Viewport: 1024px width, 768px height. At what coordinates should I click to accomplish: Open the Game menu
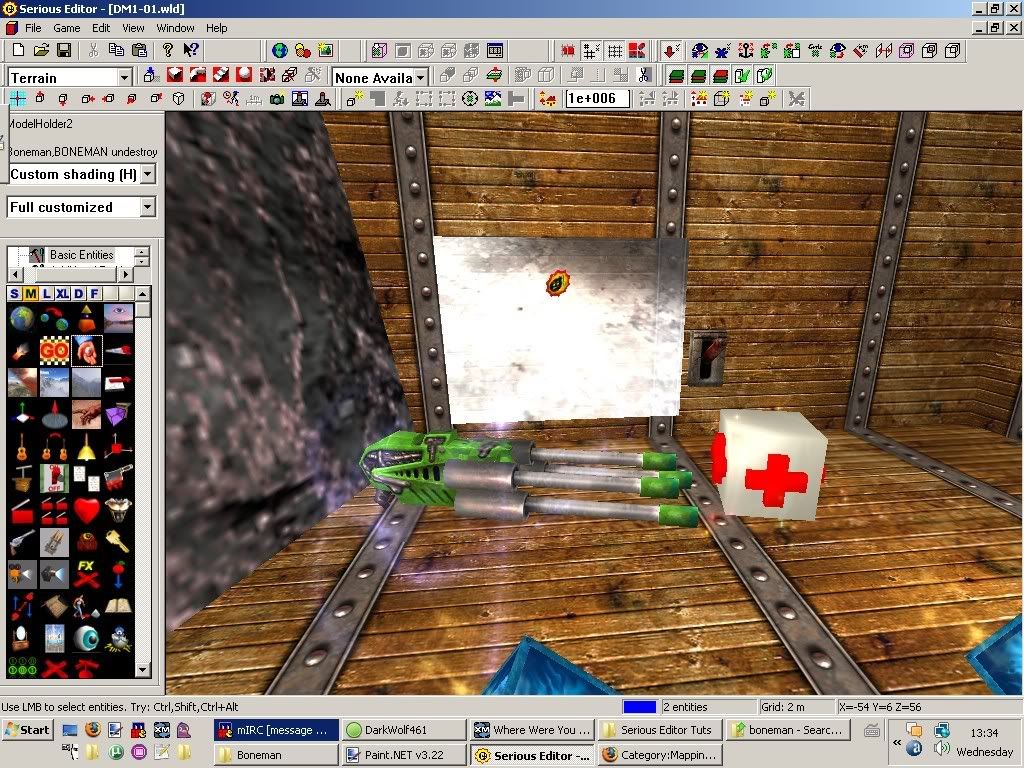[67, 28]
